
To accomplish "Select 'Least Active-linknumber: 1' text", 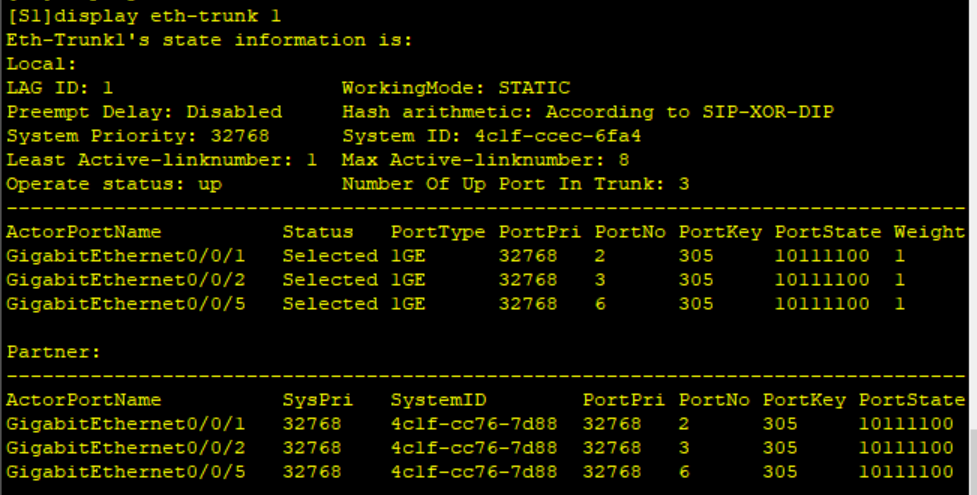I will coord(162,160).
